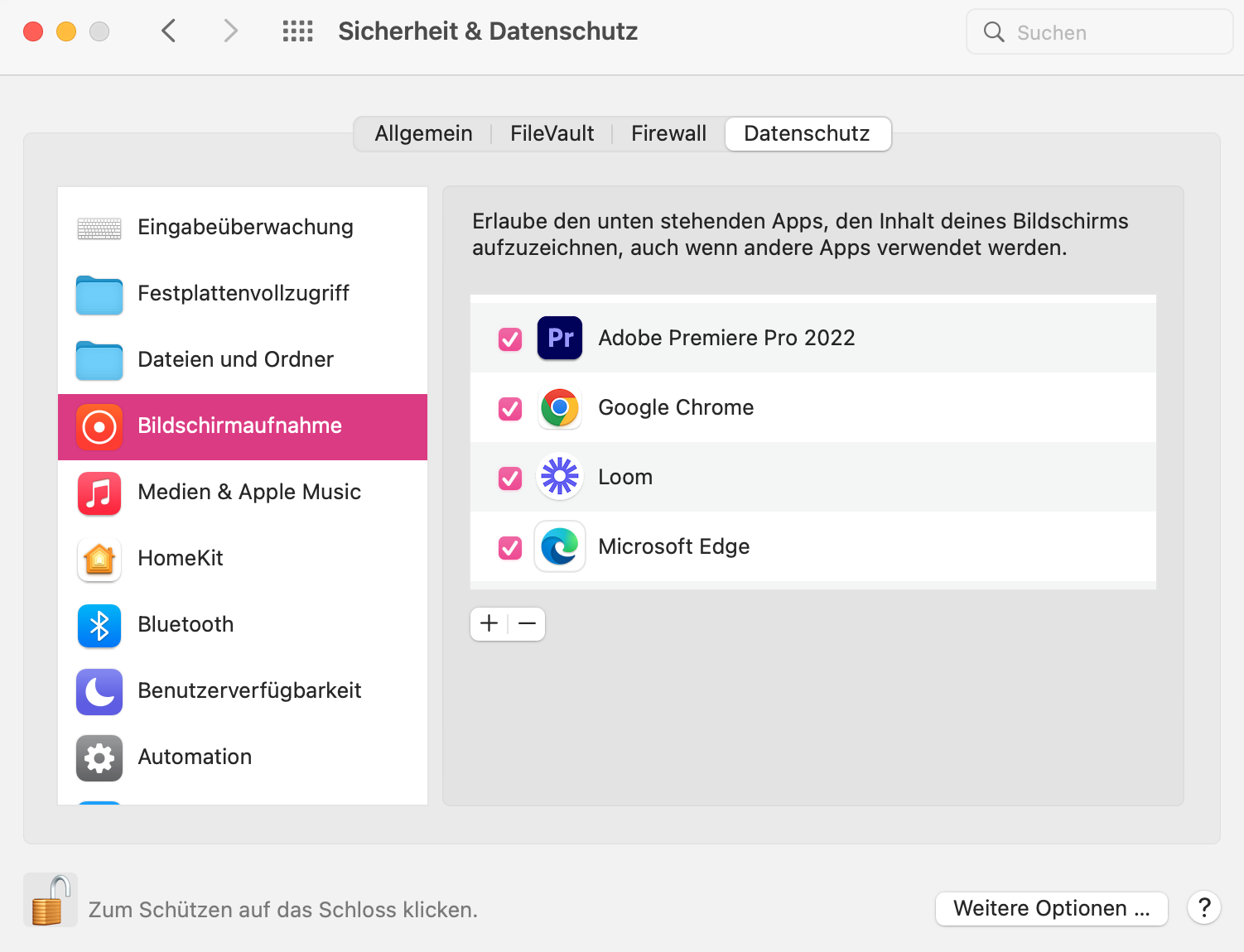The width and height of the screenshot is (1244, 952).
Task: Click the Suchen search field
Action: pos(1099,32)
